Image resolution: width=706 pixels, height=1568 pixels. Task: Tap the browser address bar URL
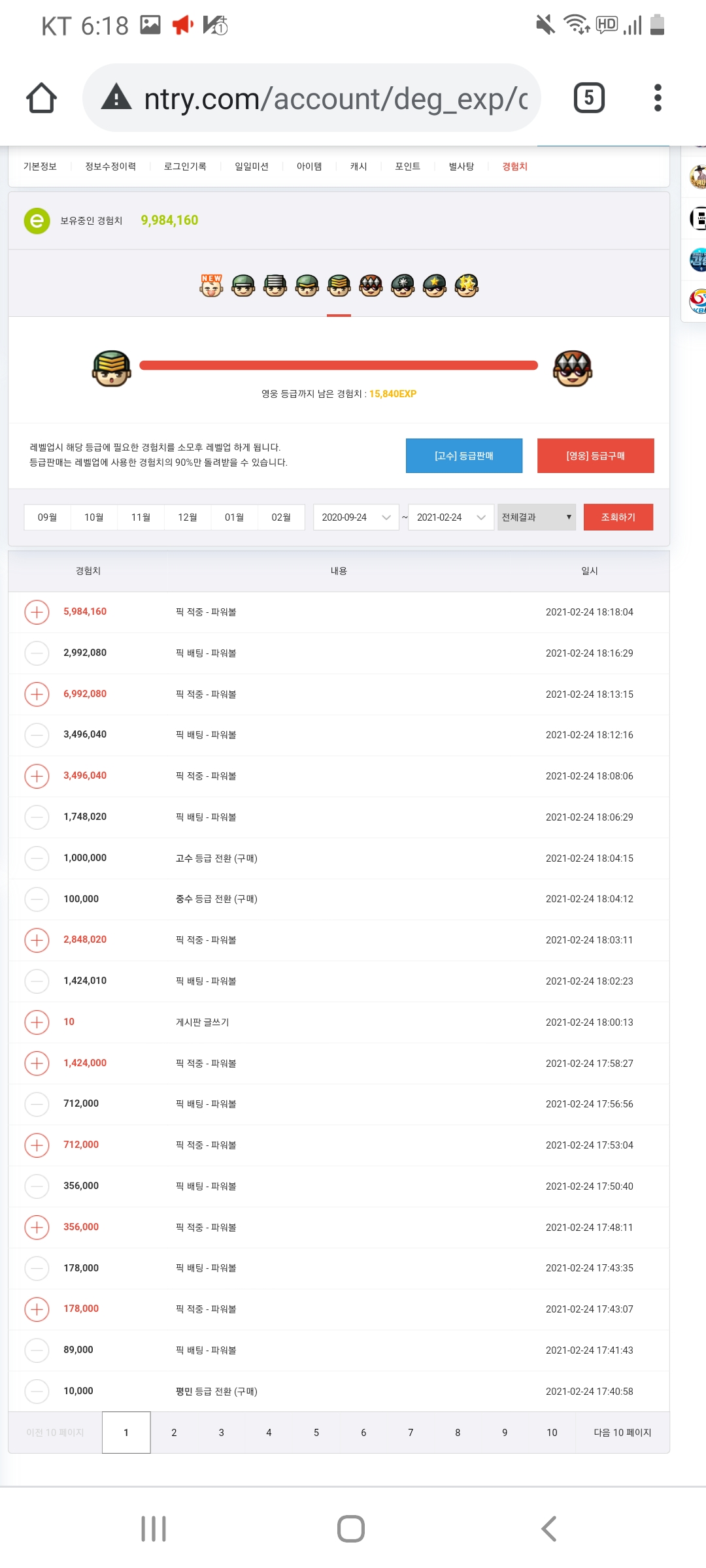[x=336, y=99]
